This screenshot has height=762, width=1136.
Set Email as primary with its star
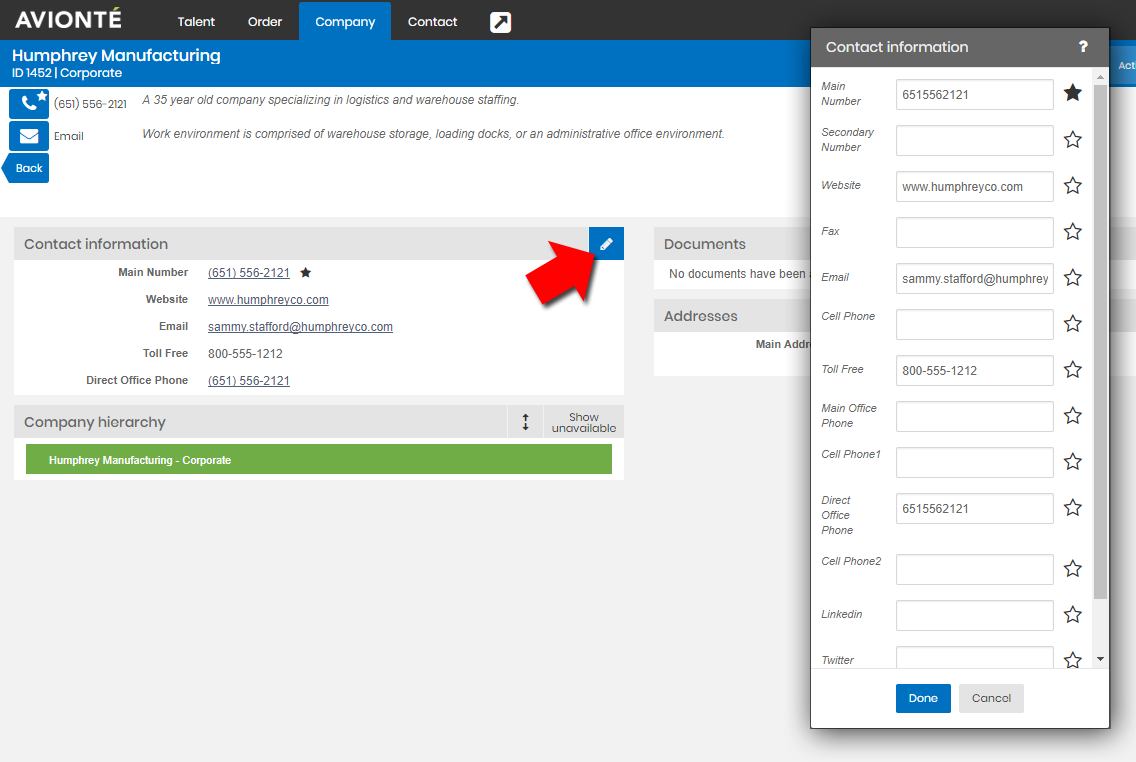point(1073,277)
